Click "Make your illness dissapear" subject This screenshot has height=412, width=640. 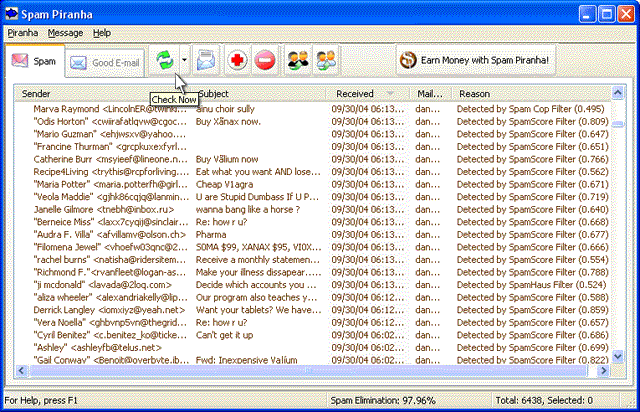pos(258,272)
